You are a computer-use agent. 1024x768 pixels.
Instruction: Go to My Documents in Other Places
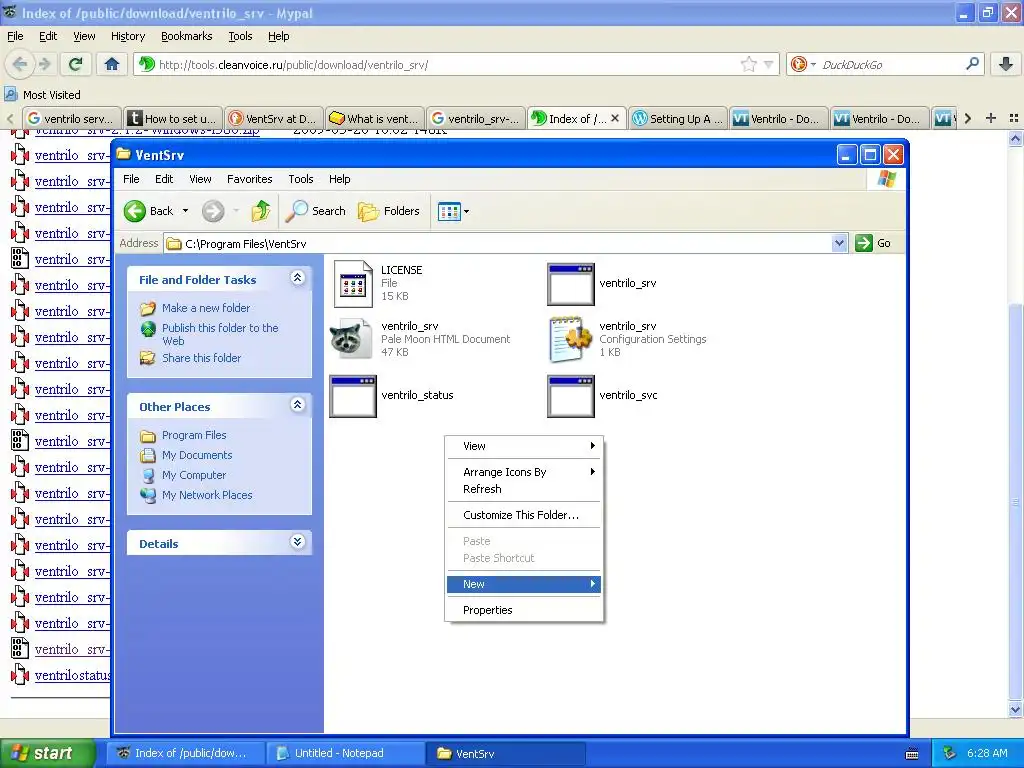click(197, 455)
